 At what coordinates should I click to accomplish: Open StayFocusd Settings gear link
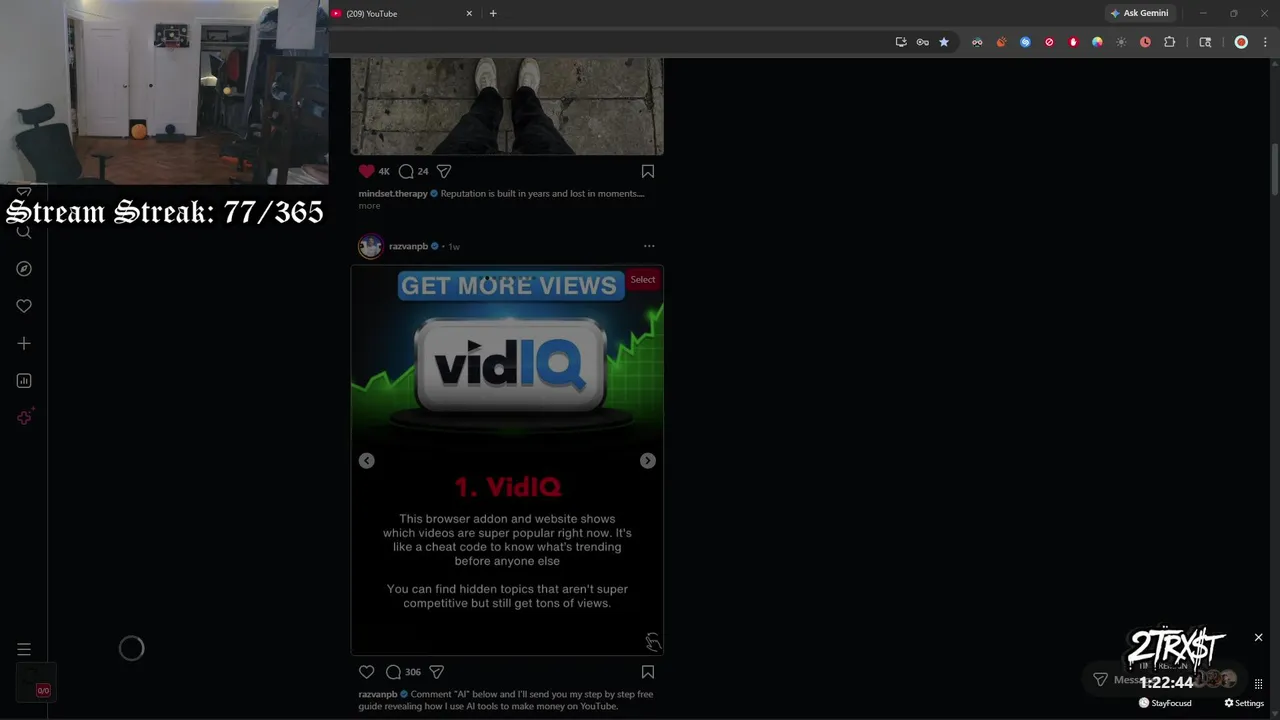click(x=1244, y=703)
